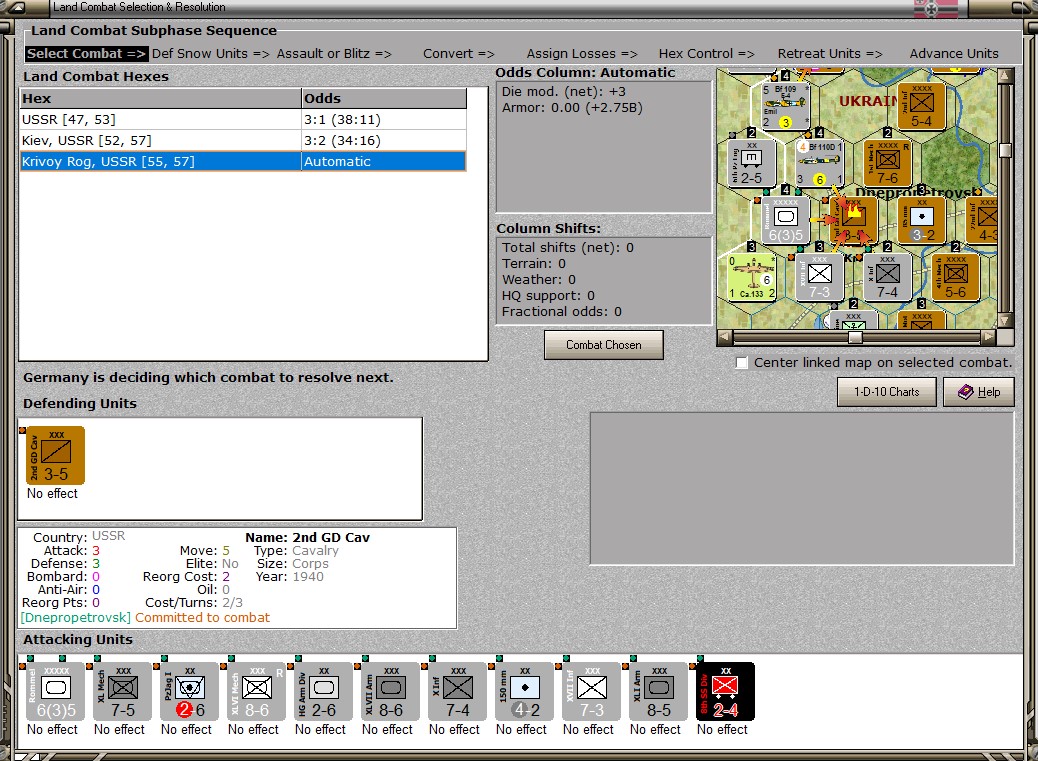Screen dimensions: 1038x761
Task: Click the 6(3)5 HQ counter on map
Action: click(785, 220)
